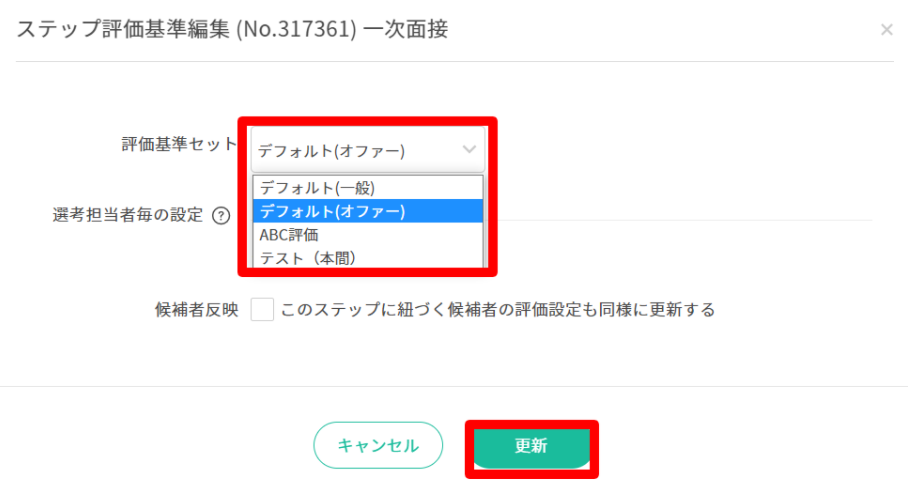
Task: Click the 候補者反映 label
Action: 197,310
